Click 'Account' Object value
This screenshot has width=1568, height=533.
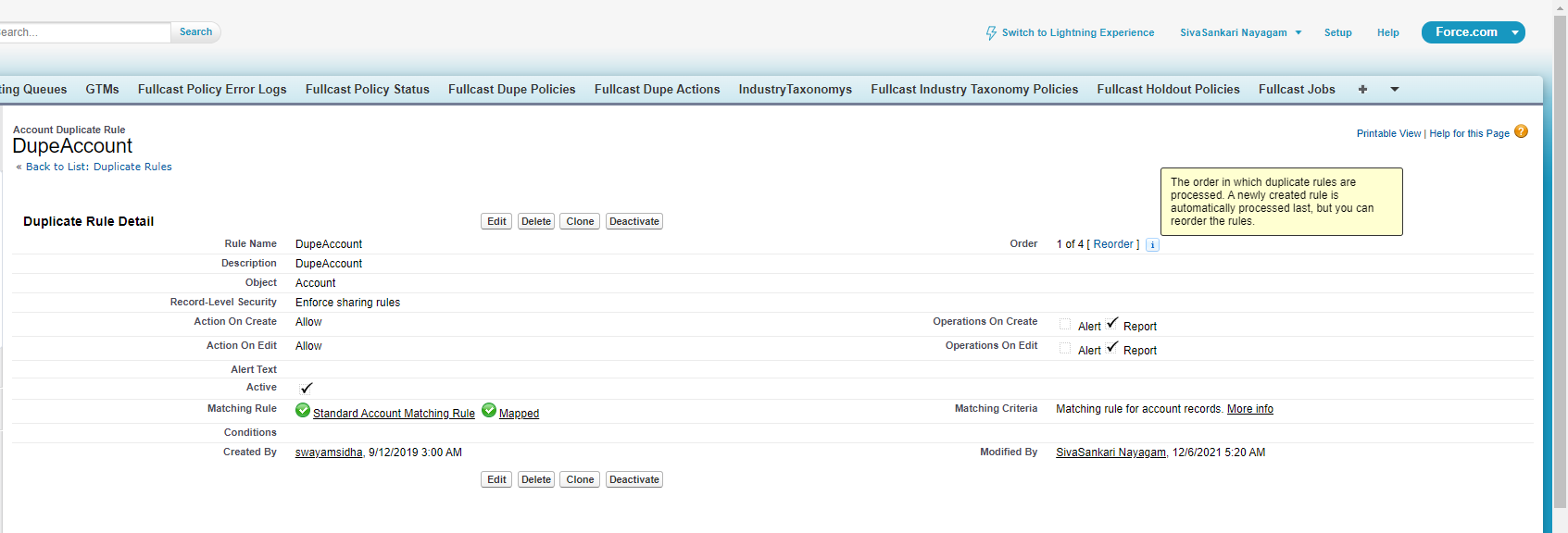coord(315,283)
